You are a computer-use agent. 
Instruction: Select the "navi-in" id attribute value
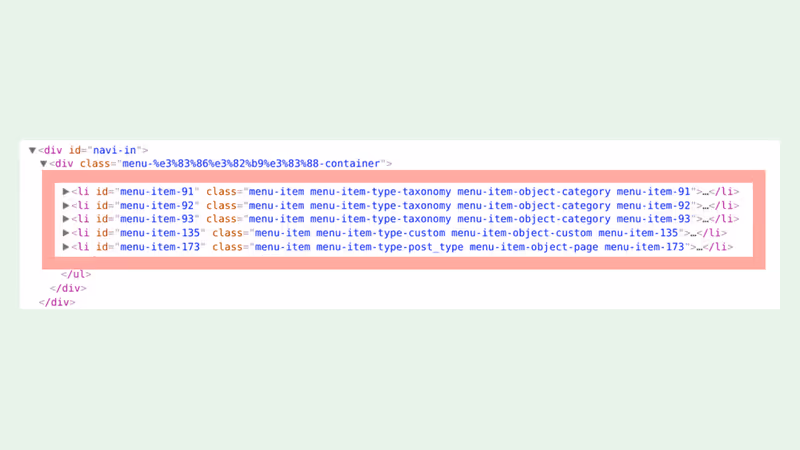(114, 151)
